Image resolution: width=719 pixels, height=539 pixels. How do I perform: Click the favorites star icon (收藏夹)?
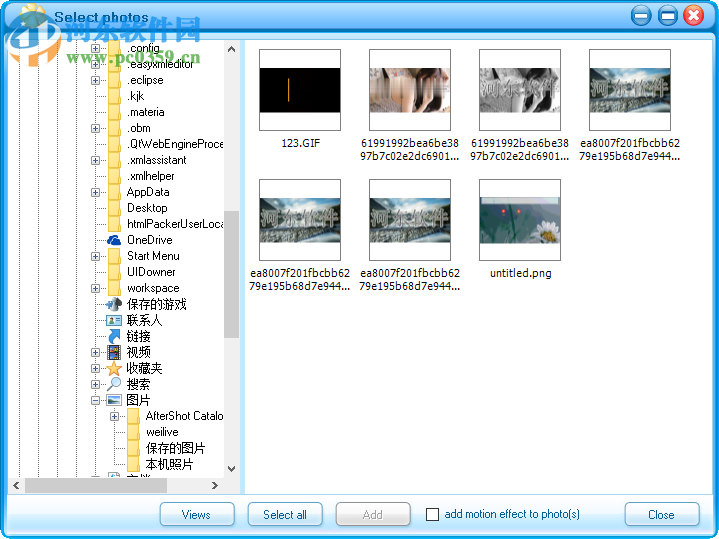(114, 368)
